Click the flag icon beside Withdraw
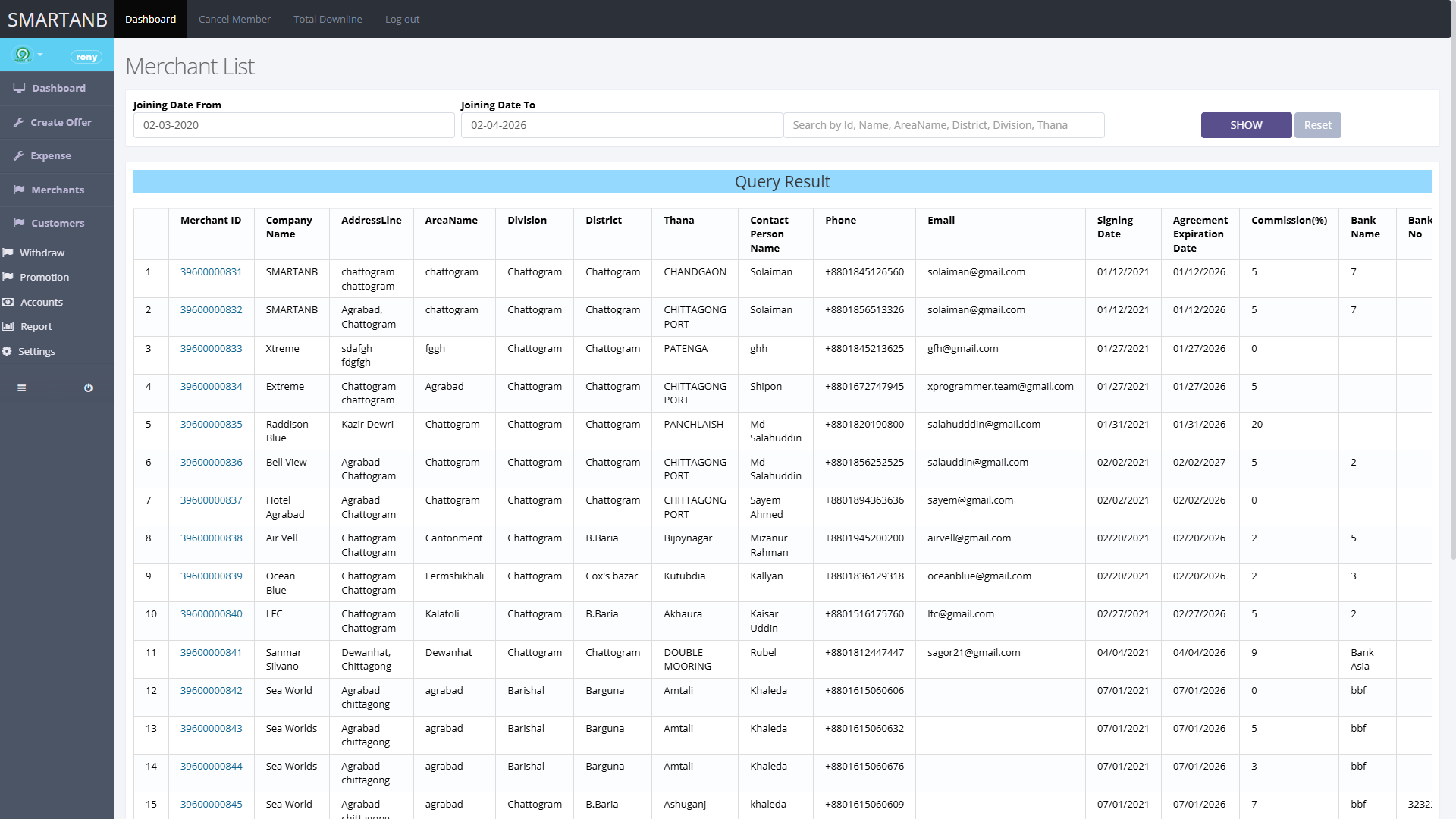 point(8,253)
